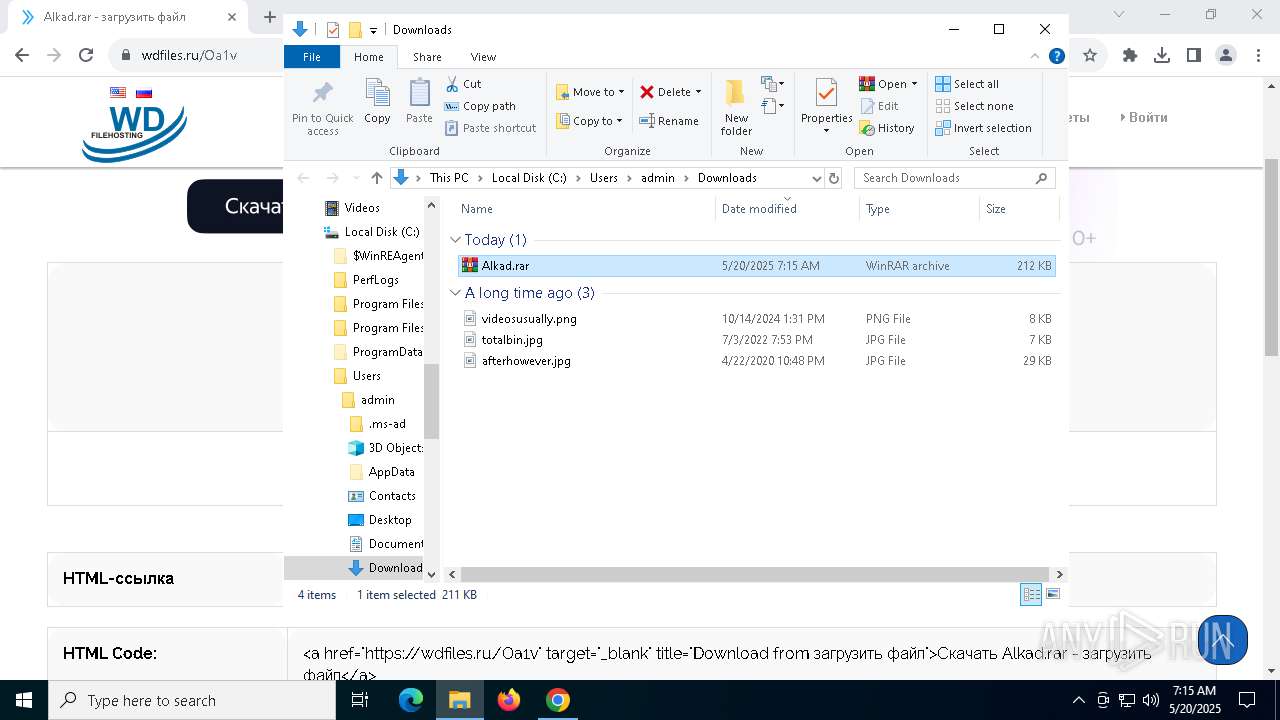
Task: Open the File tab
Action: [x=312, y=57]
